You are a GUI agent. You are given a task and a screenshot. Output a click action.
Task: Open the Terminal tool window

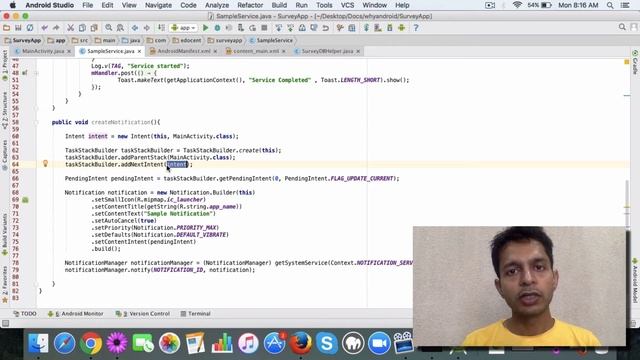pos(196,313)
